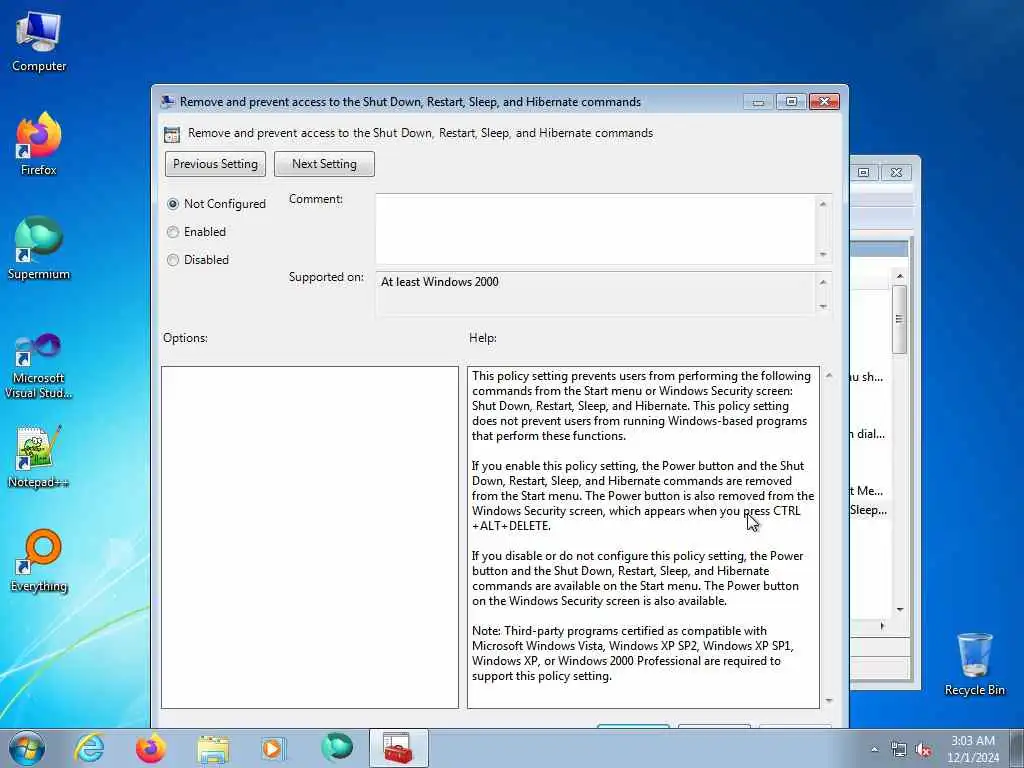This screenshot has width=1024, height=768.
Task: Click Comment box scroll down arrow
Action: point(823,255)
